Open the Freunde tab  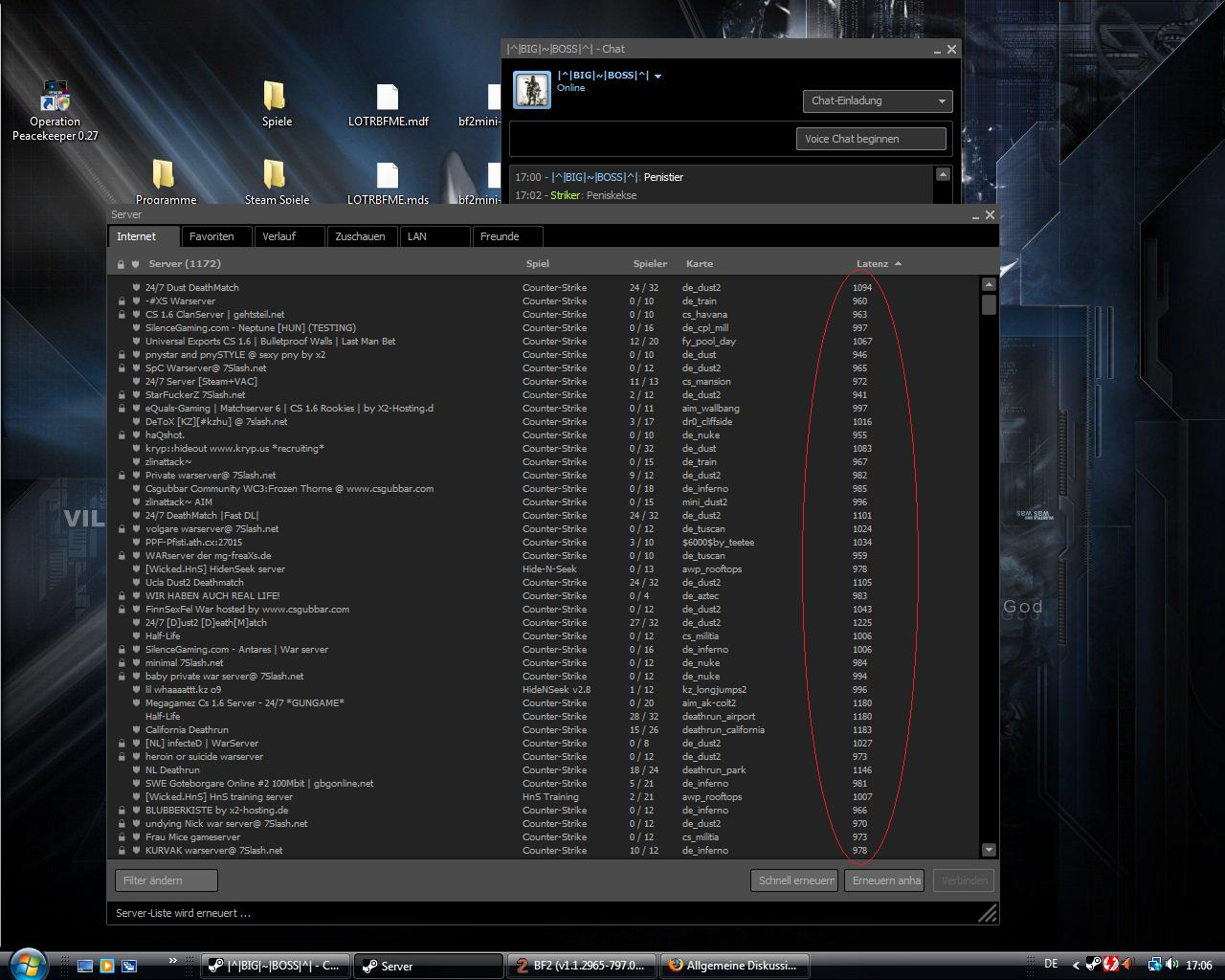coord(507,236)
